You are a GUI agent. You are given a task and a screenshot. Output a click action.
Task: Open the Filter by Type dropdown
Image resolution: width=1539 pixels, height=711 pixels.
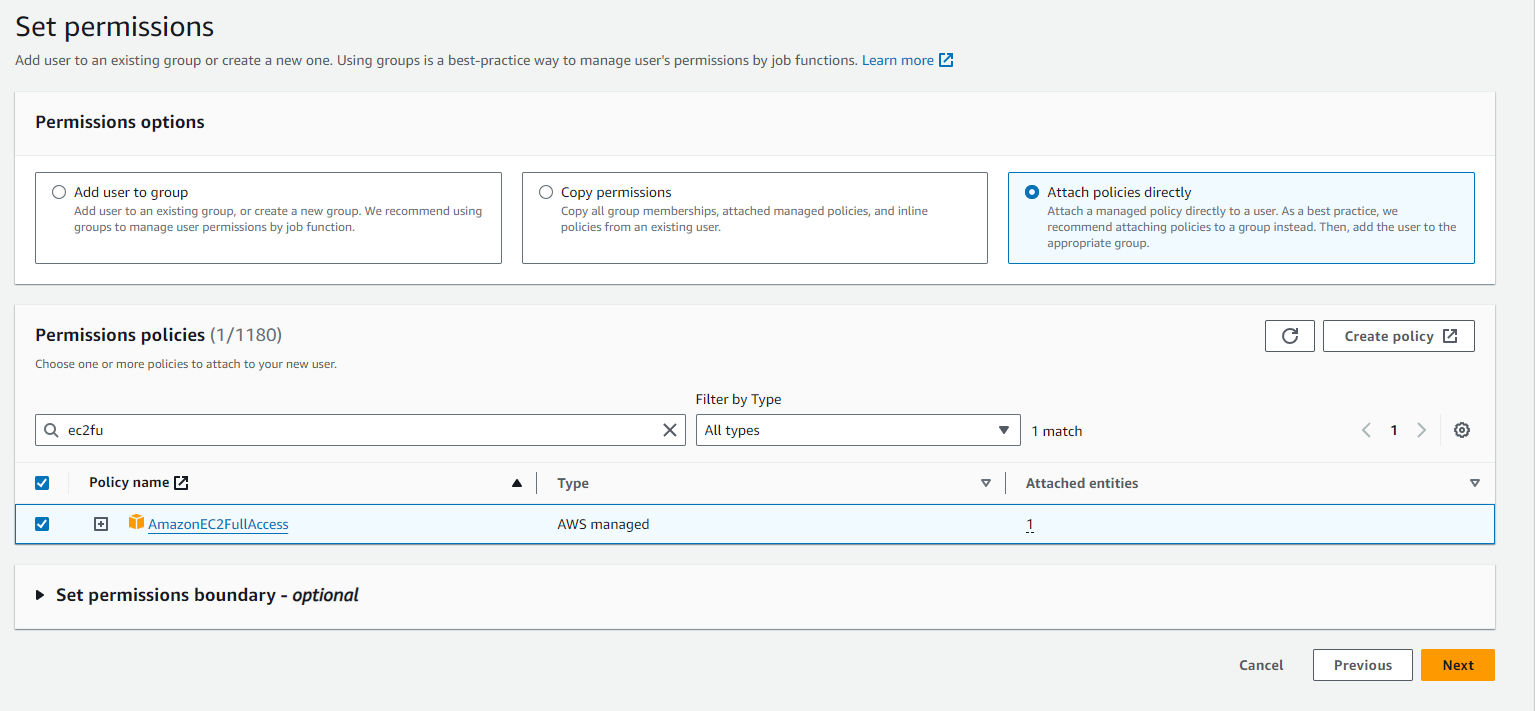[857, 430]
